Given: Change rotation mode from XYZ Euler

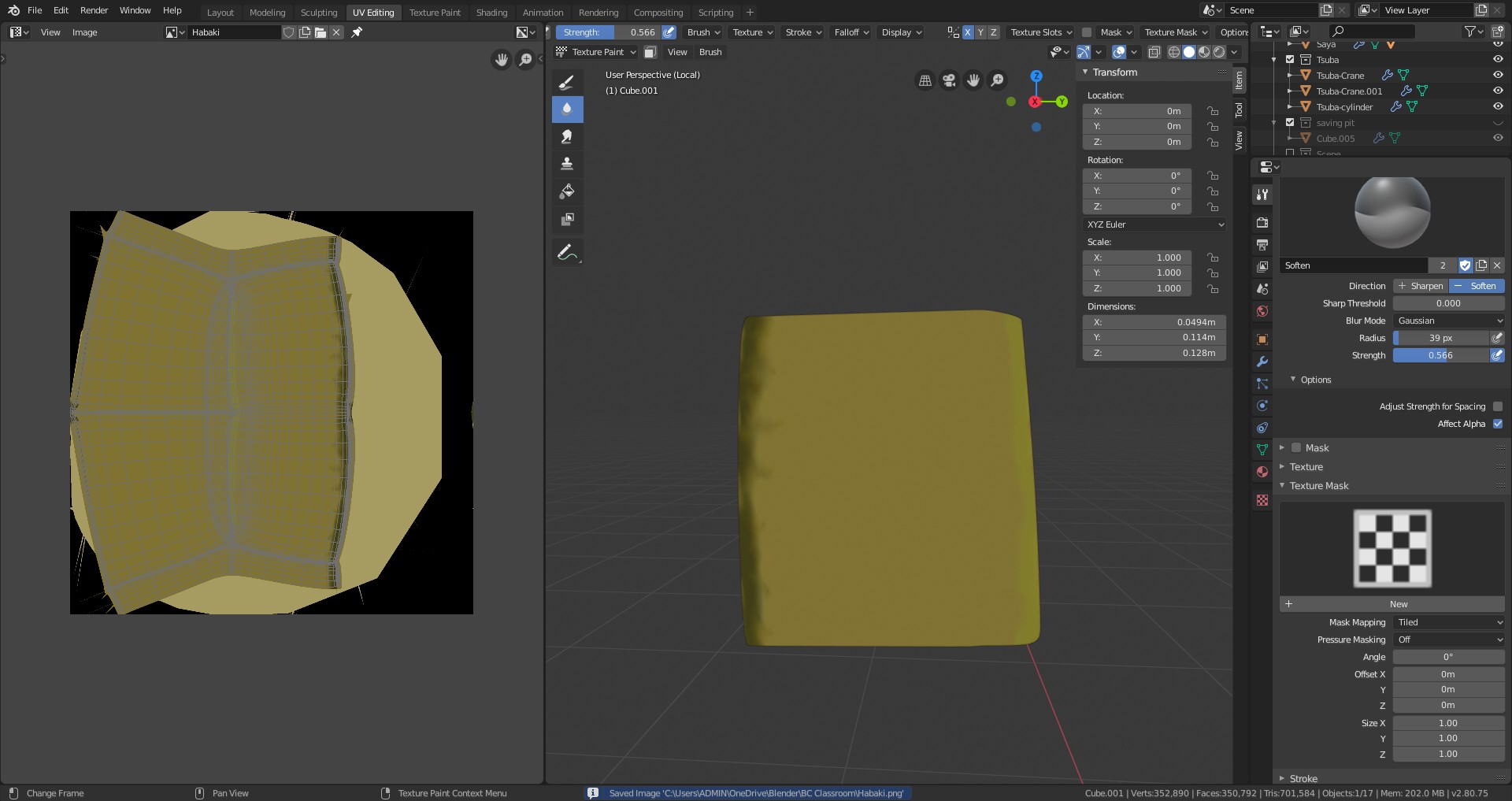Looking at the screenshot, I should tap(1154, 224).
